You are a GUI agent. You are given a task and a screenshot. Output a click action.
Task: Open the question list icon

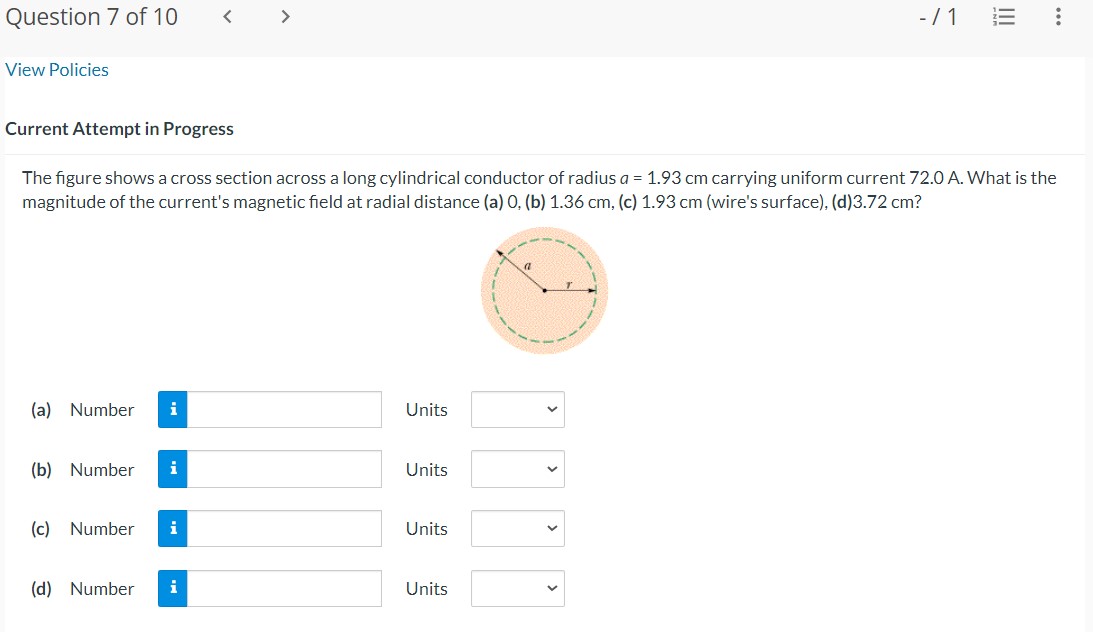[1003, 17]
